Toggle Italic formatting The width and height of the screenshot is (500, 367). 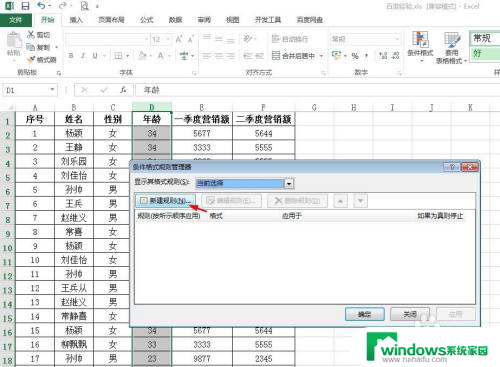(x=83, y=56)
